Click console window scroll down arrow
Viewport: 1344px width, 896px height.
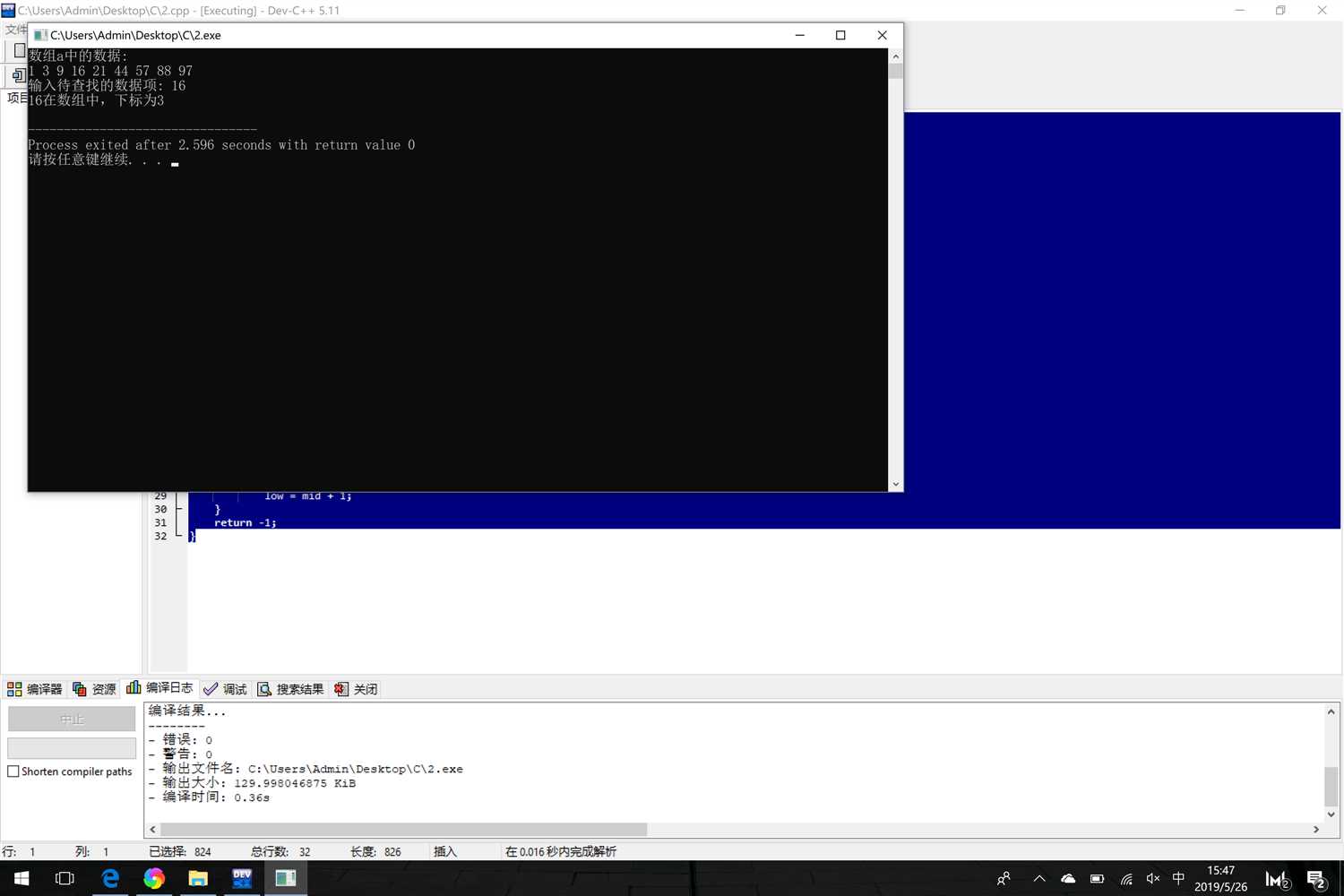coord(895,484)
